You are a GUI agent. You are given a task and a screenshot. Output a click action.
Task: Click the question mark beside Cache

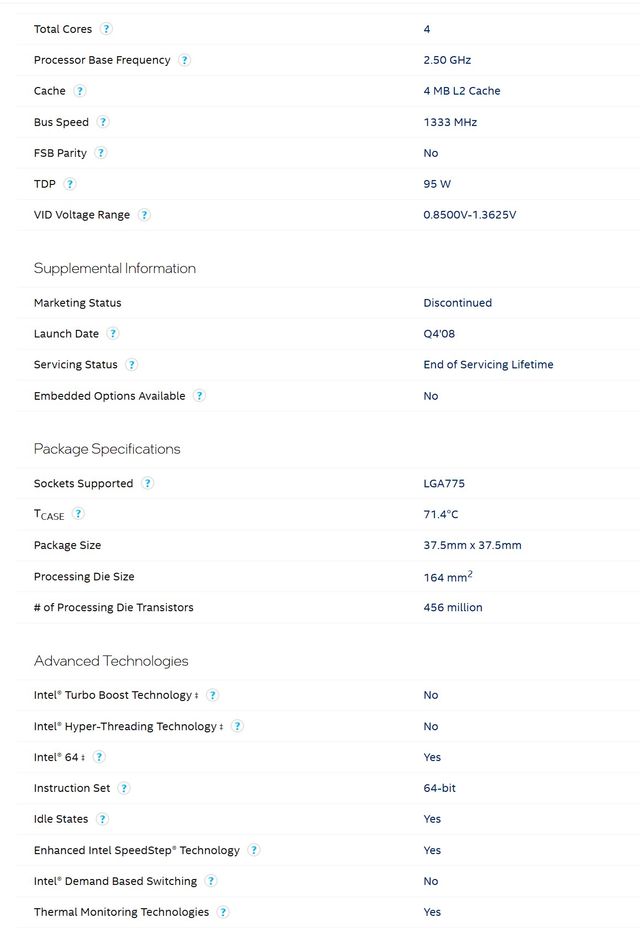point(80,91)
